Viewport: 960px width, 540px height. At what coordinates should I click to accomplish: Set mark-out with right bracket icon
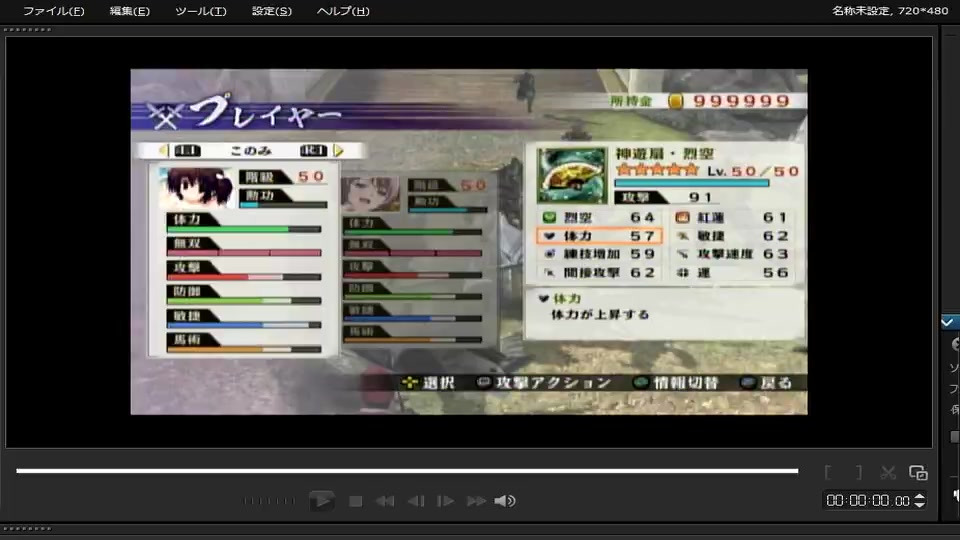point(858,473)
